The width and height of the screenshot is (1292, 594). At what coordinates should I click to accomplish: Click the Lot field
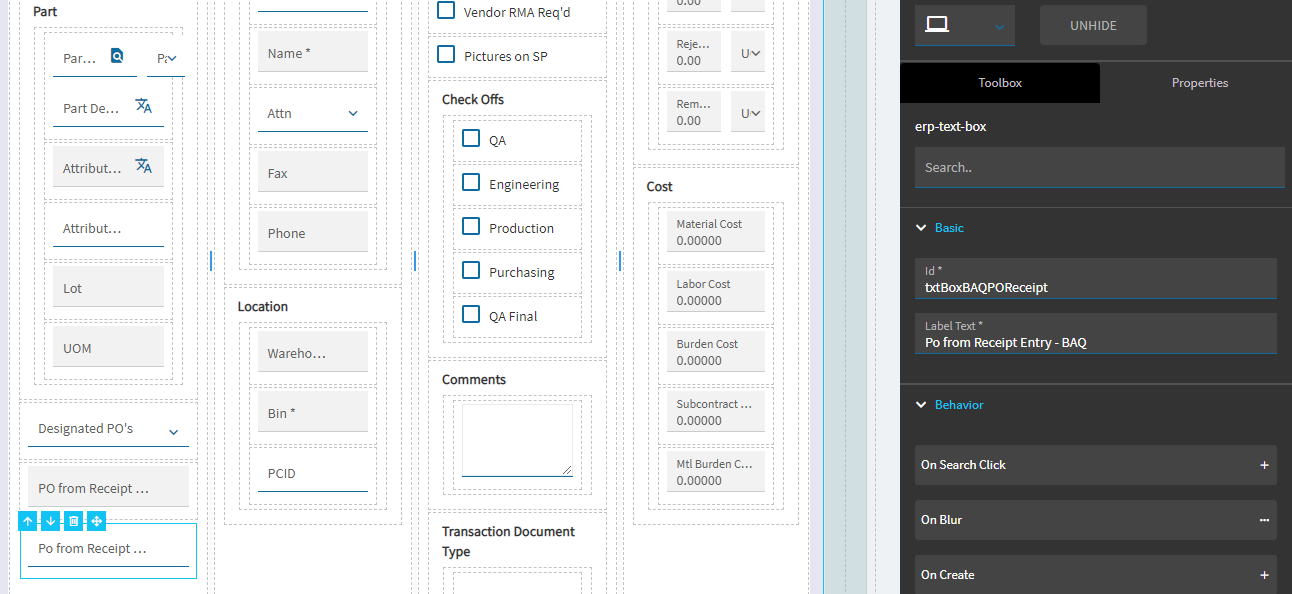[x=108, y=287]
